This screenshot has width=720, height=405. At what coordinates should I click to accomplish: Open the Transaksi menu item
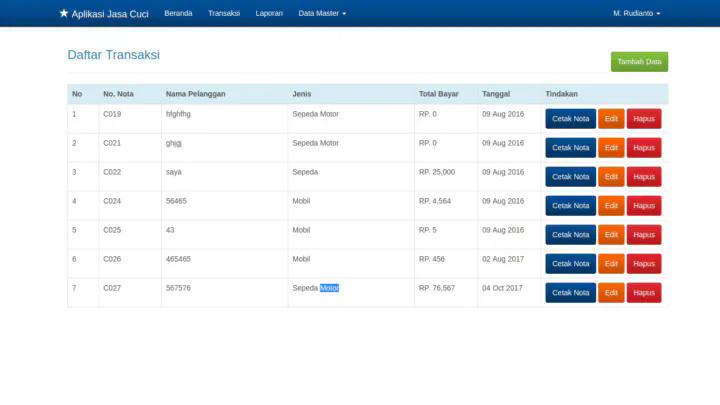point(224,13)
